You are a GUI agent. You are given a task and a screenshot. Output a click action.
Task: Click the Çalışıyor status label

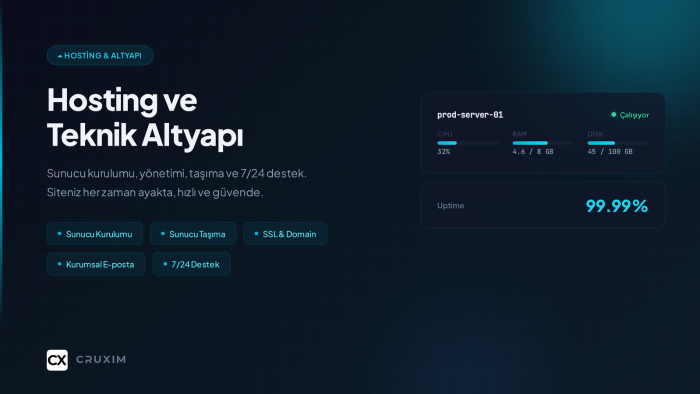point(634,115)
